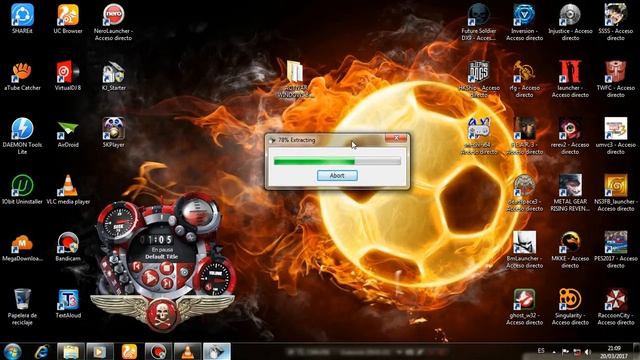Screen dimensions: 640x360
Task: Click the taskbar clock showing 21:09
Action: (614, 352)
